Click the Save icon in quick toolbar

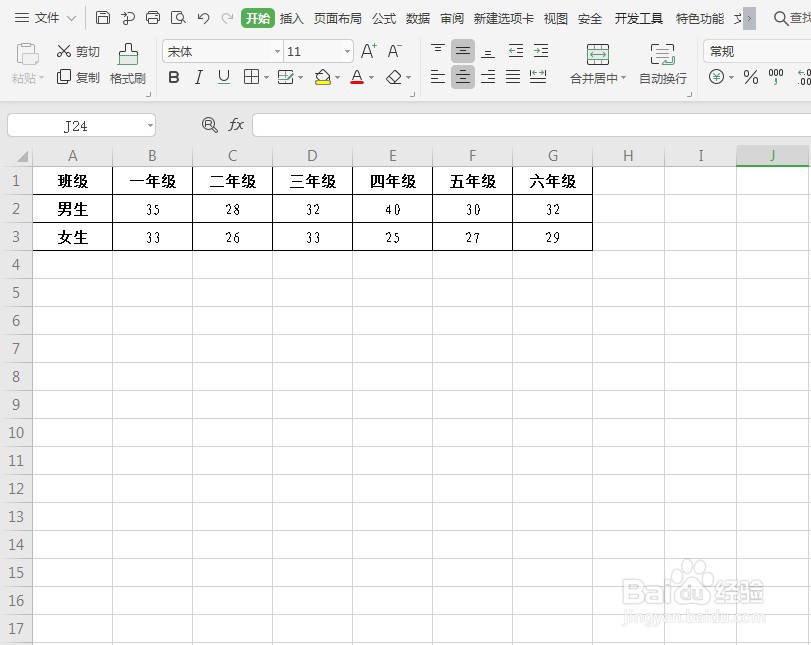pyautogui.click(x=103, y=18)
